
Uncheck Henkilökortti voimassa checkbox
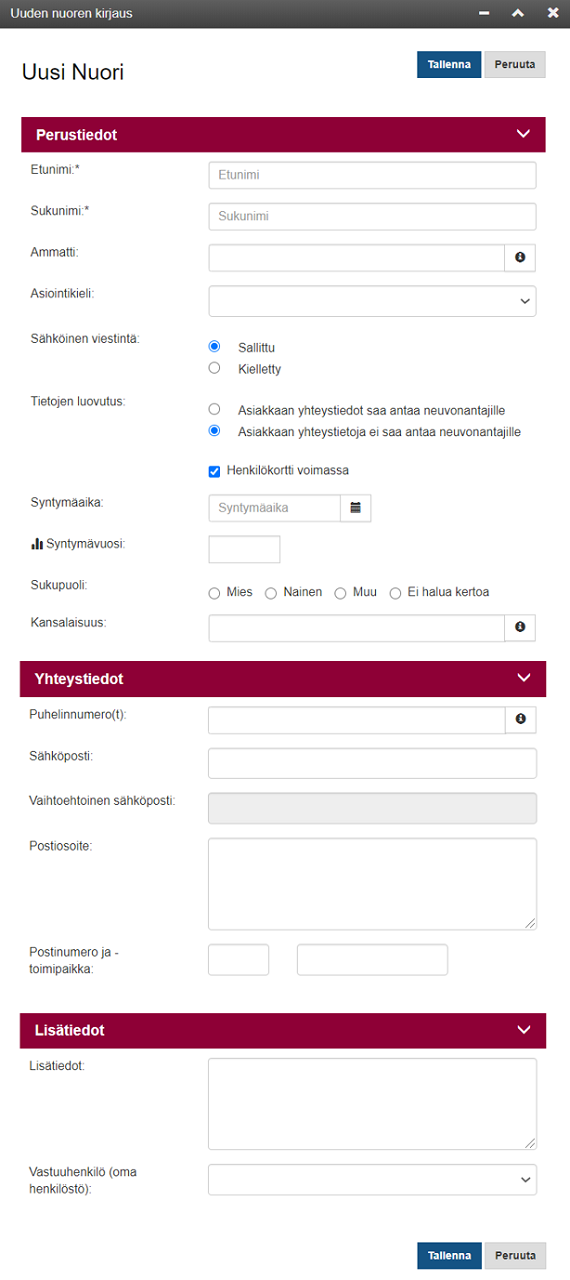(214, 471)
